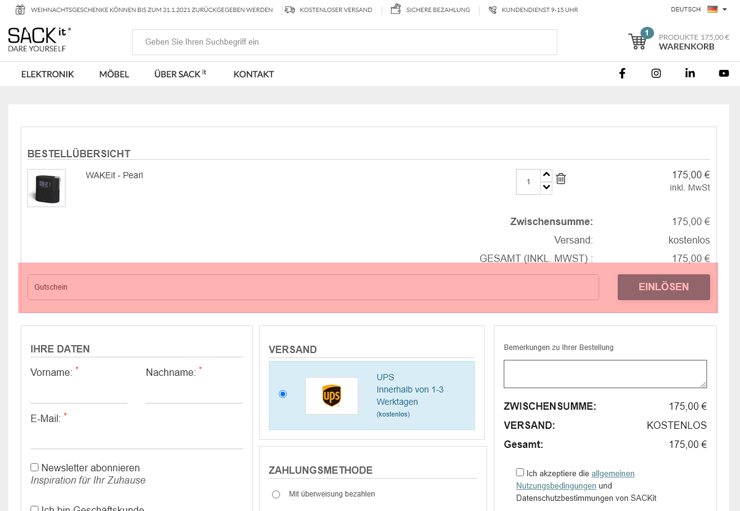Click KOSTENLOSER VERSAND text in top bar

[336, 9]
